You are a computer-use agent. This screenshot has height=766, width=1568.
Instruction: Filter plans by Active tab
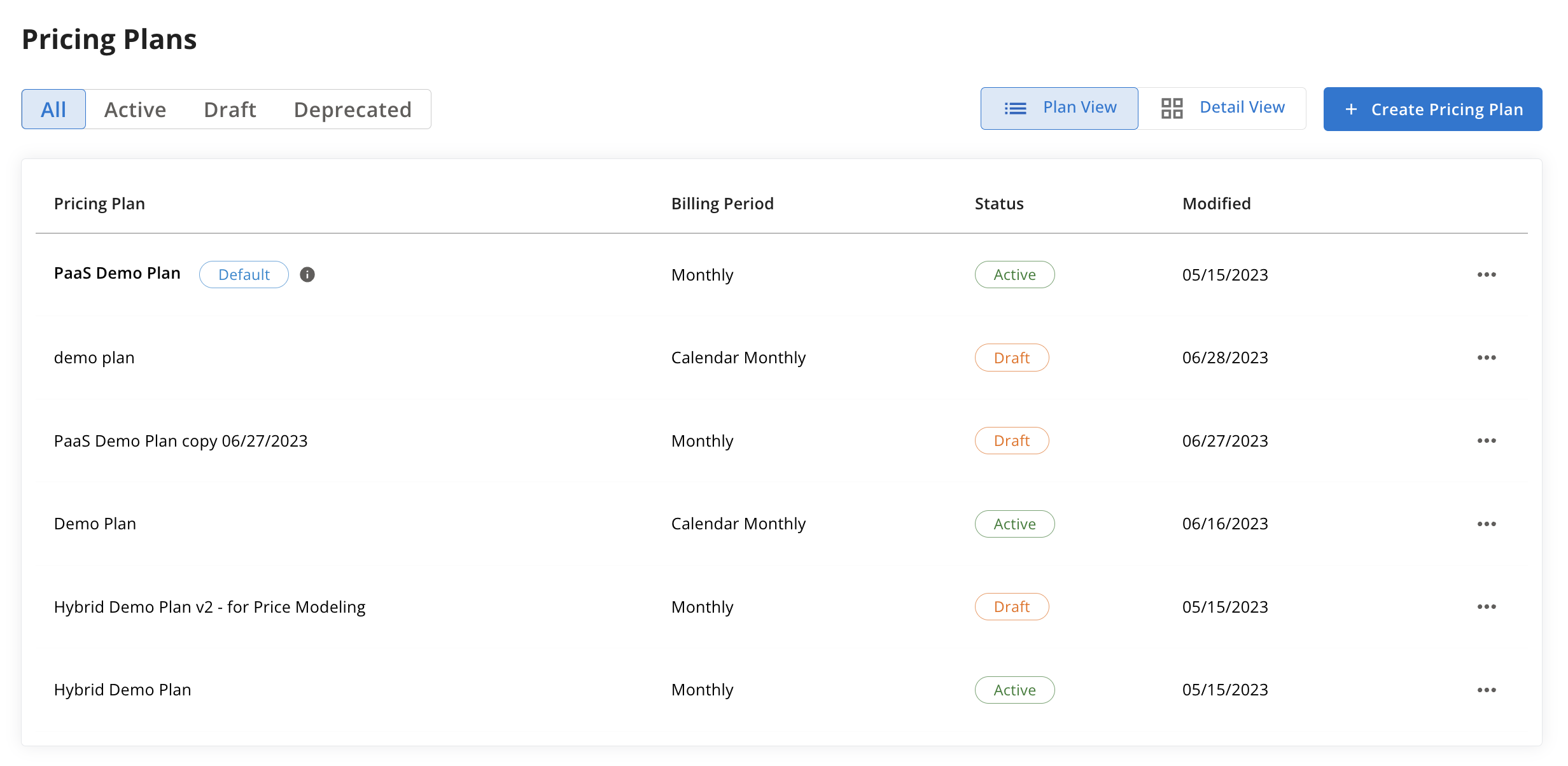(135, 109)
